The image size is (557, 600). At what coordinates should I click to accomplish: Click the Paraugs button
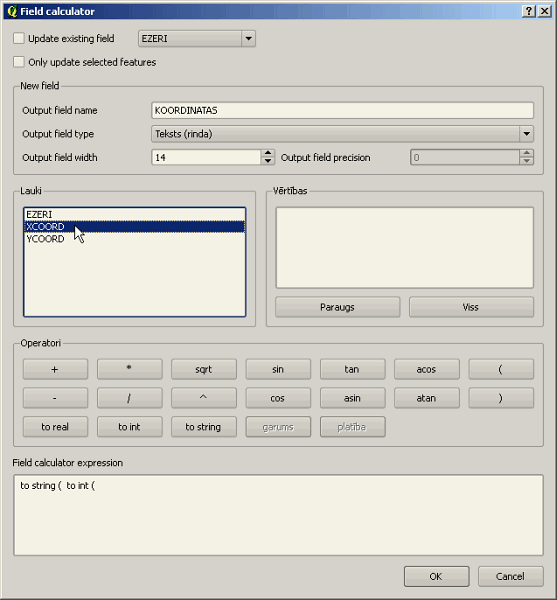337,307
